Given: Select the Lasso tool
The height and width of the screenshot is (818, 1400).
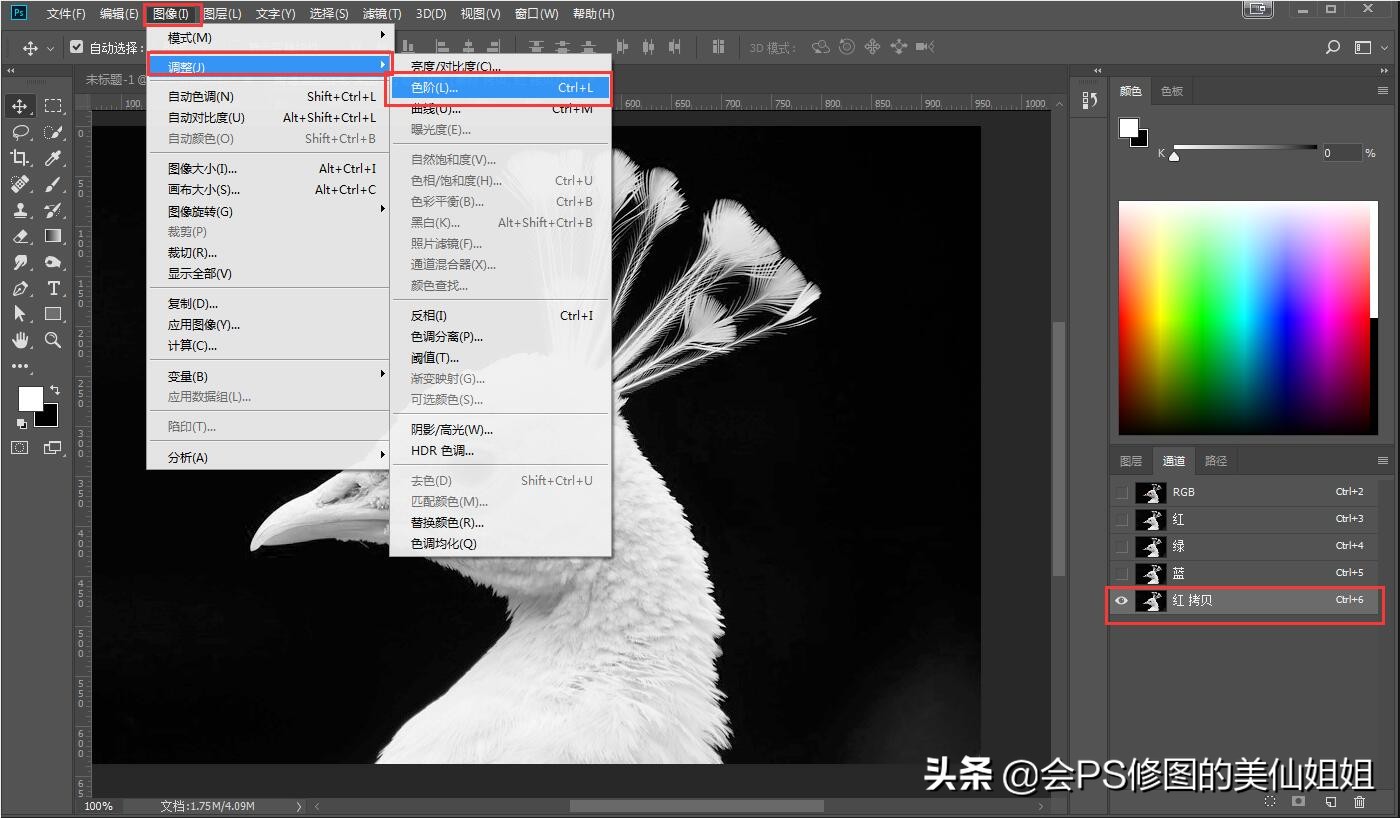Looking at the screenshot, I should pyautogui.click(x=20, y=132).
